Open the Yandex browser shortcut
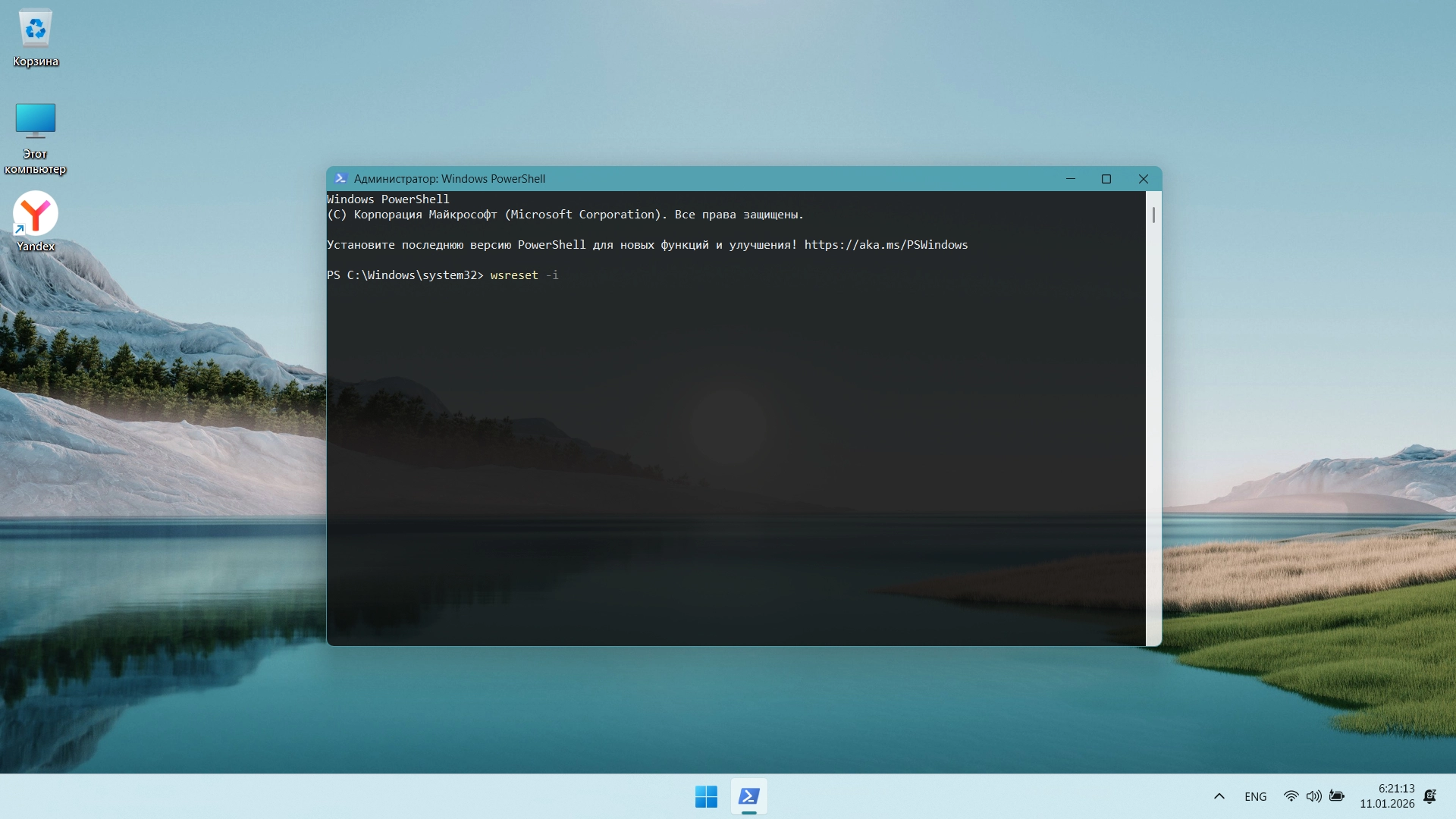 36,214
